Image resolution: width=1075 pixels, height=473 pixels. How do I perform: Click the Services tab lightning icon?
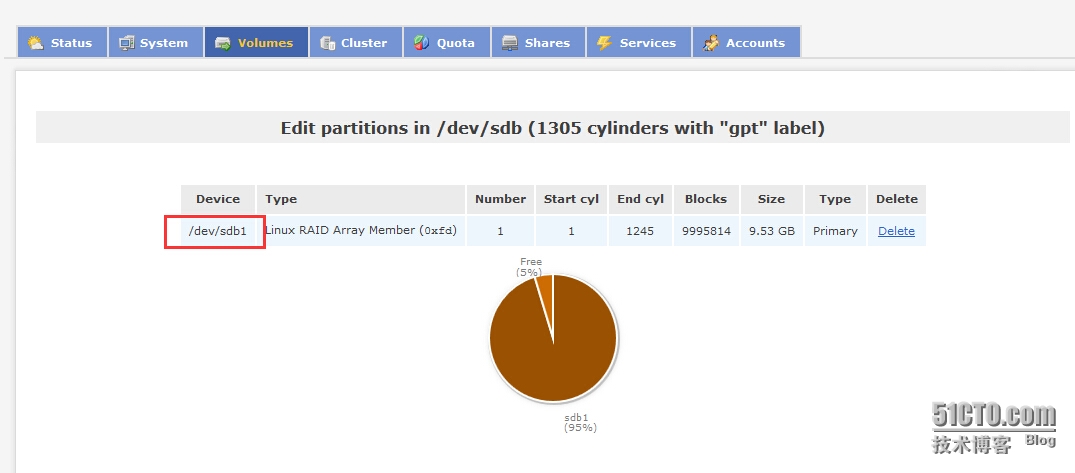tap(603, 43)
